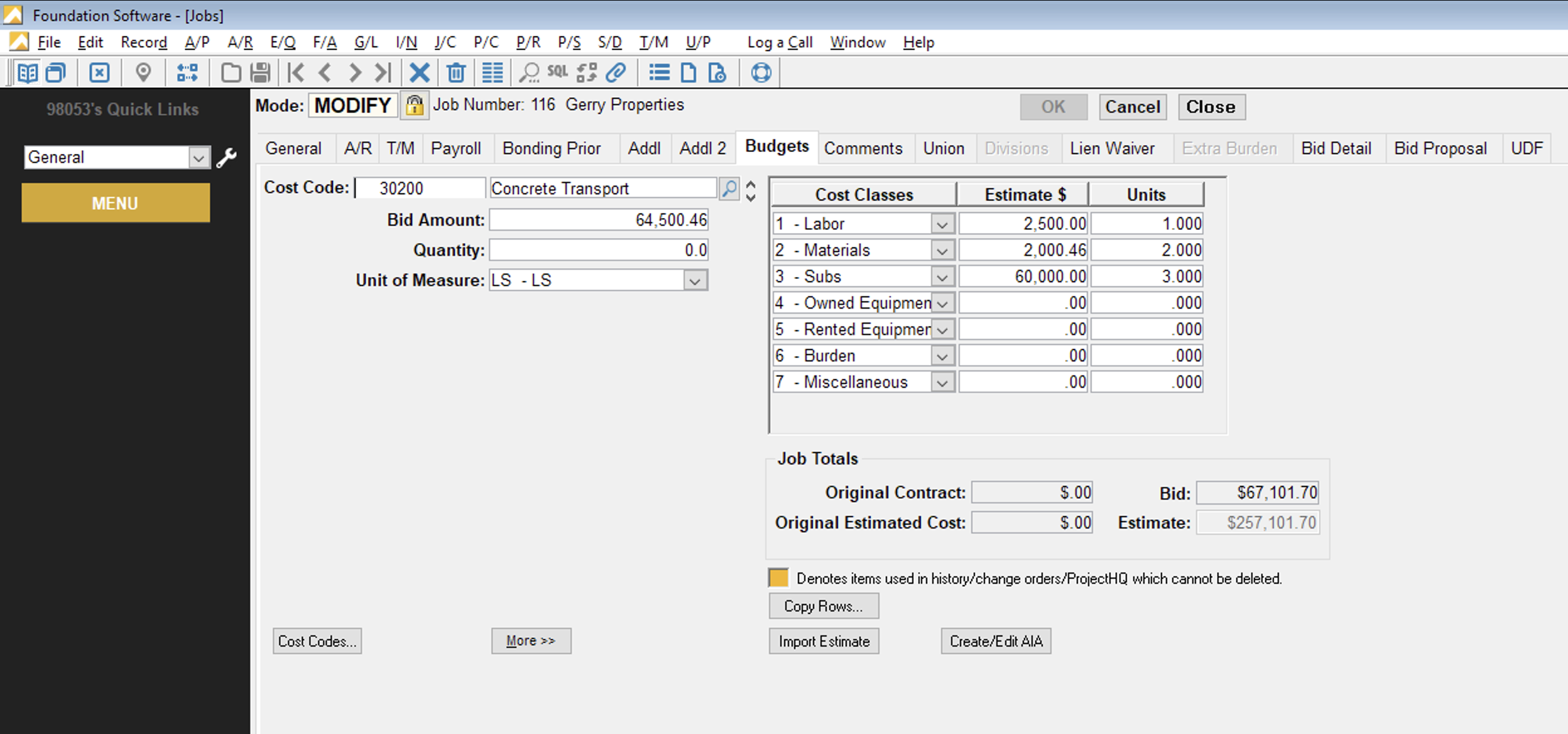The height and width of the screenshot is (734, 1568).
Task: Click the Import Estimate button
Action: (824, 642)
